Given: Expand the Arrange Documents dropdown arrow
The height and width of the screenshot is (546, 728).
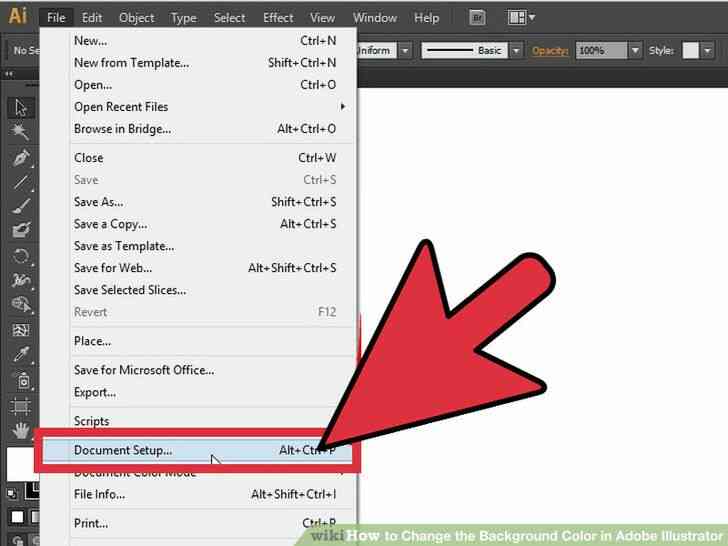Looking at the screenshot, I should click(532, 18).
